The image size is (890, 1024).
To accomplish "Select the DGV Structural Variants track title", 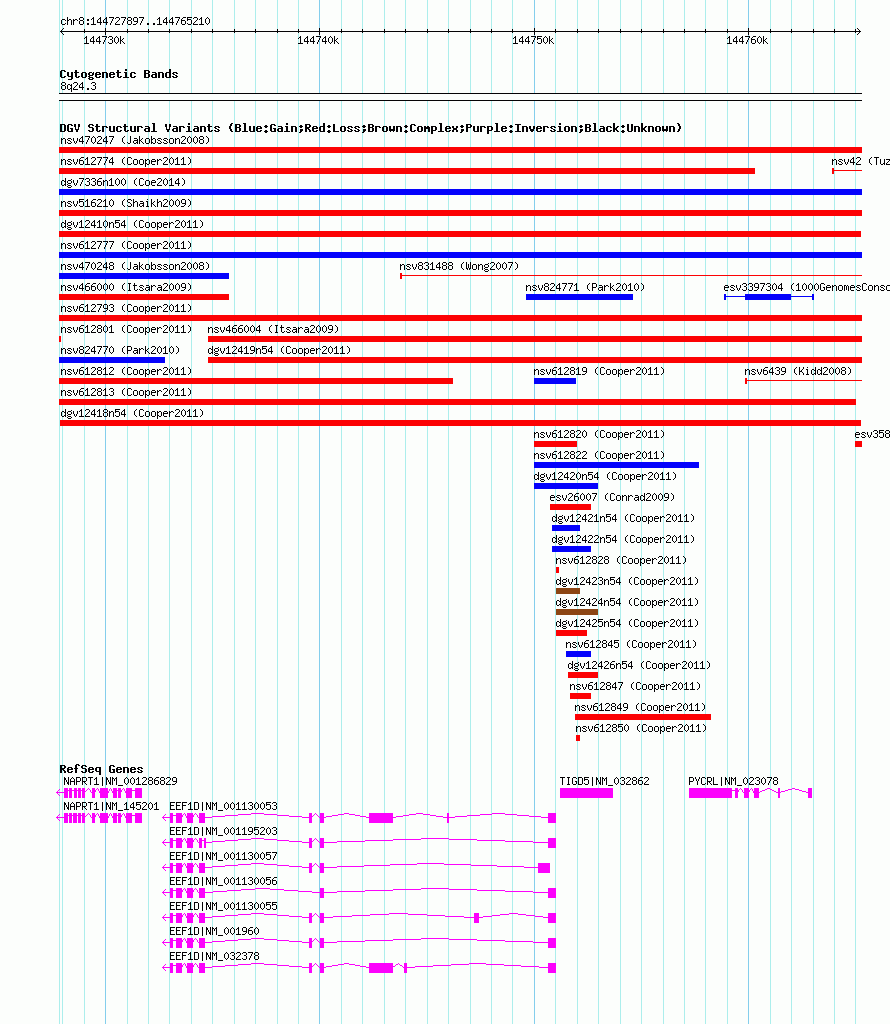I will [370, 128].
